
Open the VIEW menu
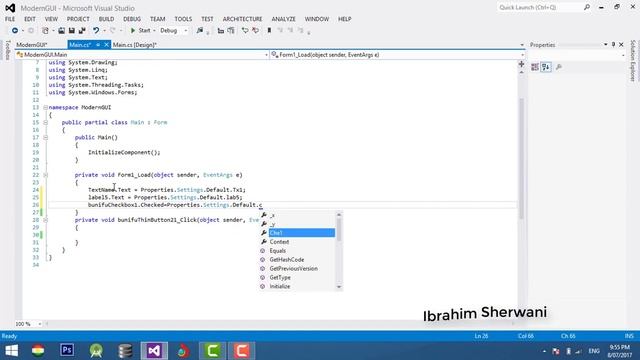51,19
